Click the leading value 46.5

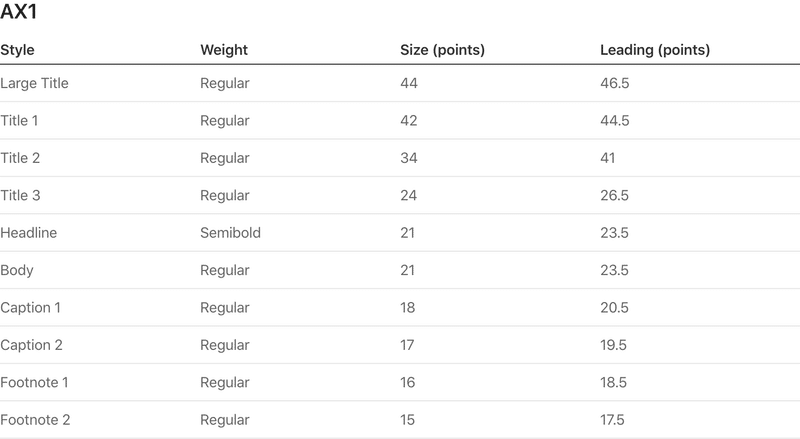pos(614,83)
